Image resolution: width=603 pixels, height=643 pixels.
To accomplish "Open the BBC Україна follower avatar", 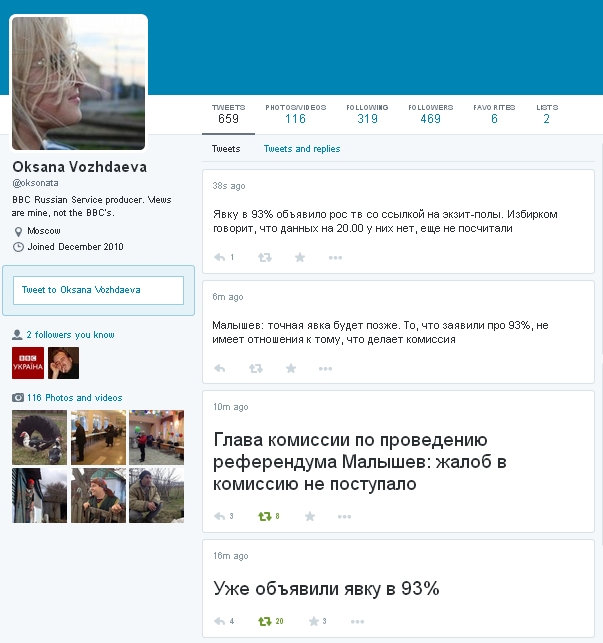I will point(28,363).
